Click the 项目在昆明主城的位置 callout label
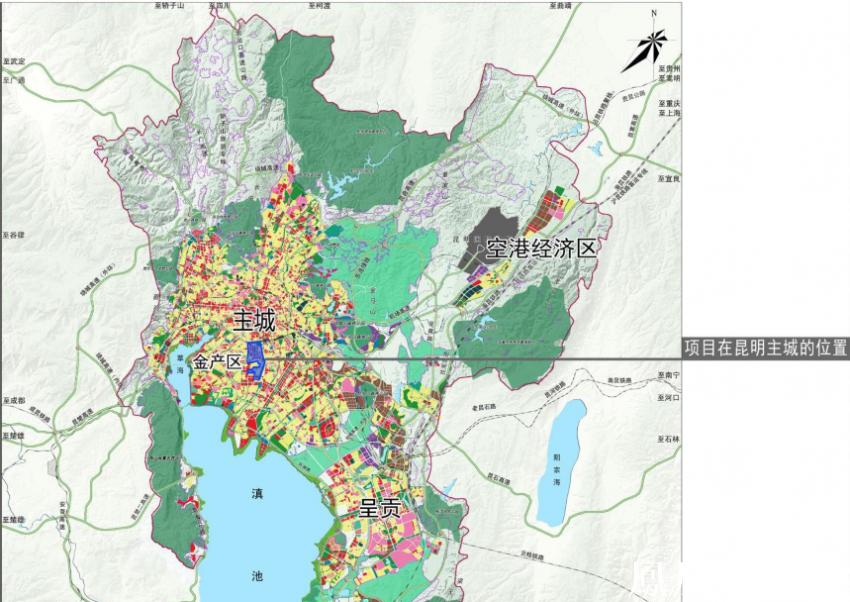The height and width of the screenshot is (602, 850). pyautogui.click(x=765, y=347)
